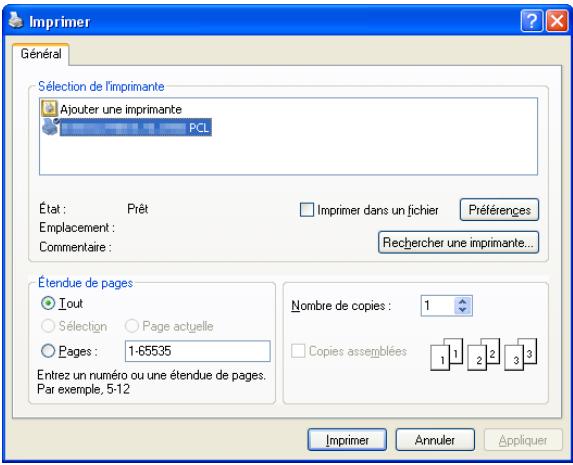Click the printer icon in title bar
Screen dimensions: 573x465
[16, 20]
